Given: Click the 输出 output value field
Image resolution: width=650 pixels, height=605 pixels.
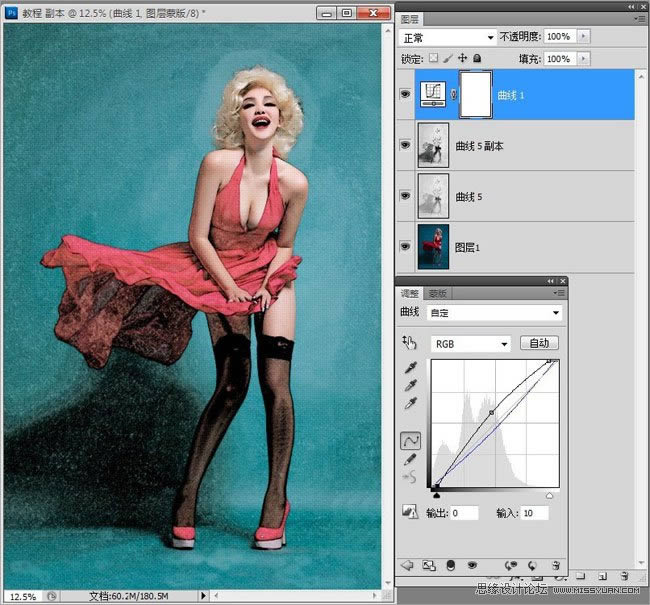Looking at the screenshot, I should [x=465, y=513].
